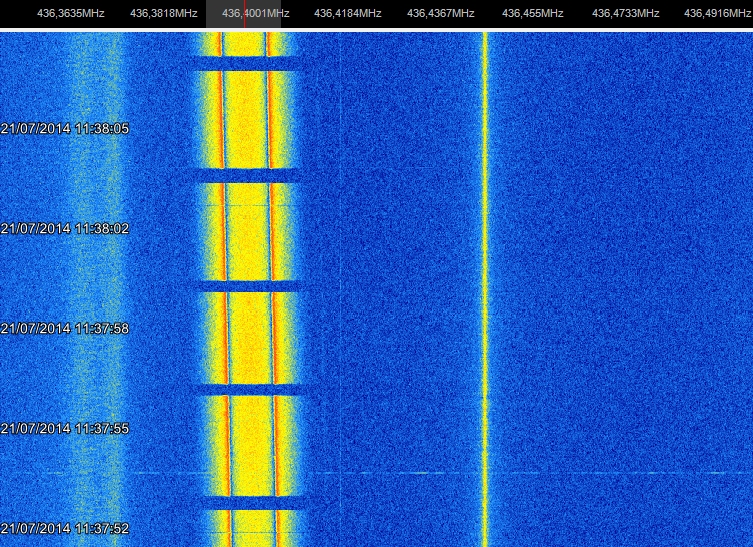
Task: Click the 436,455MHz frequency label
Action: coord(533,13)
